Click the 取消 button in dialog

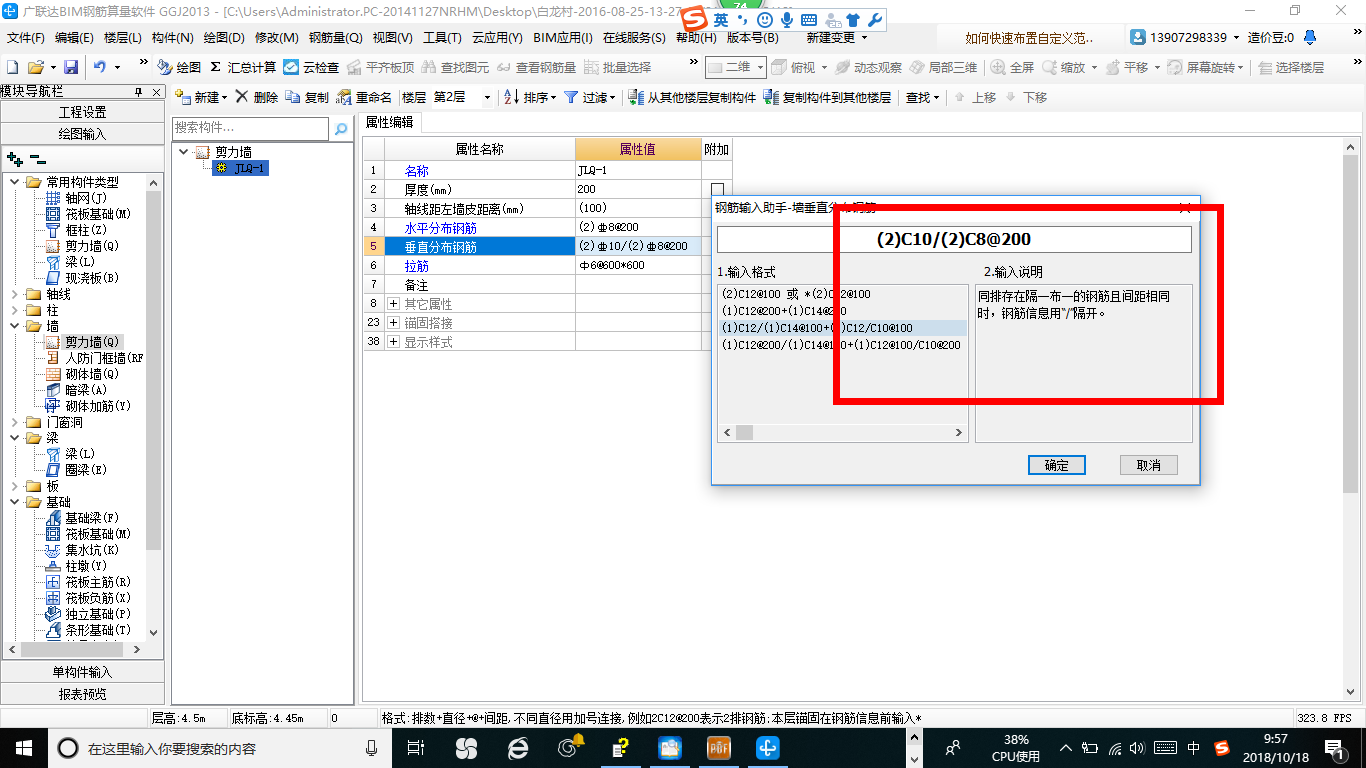tap(1148, 465)
